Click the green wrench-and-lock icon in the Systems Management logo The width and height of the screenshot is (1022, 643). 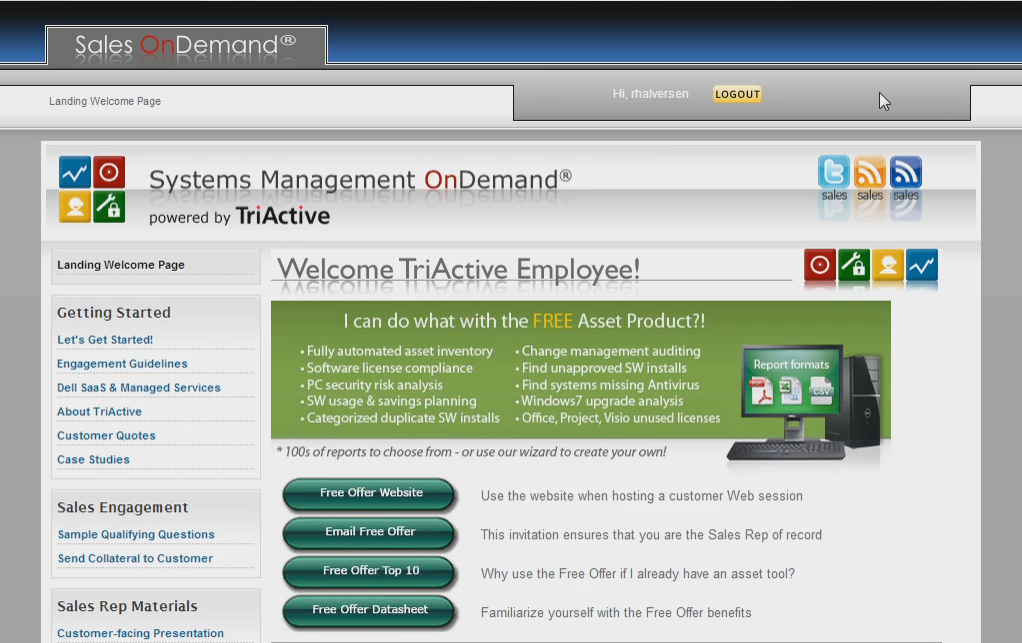pos(109,207)
